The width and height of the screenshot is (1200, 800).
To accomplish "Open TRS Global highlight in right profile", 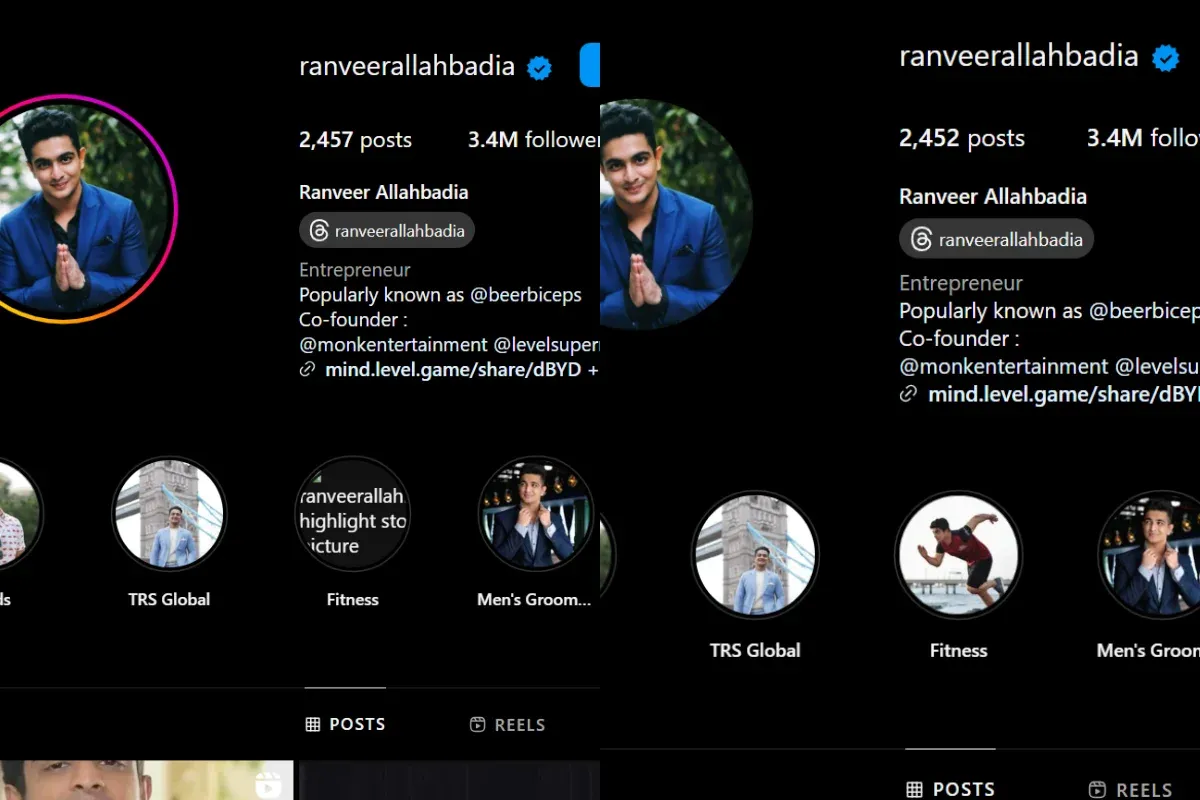I will (755, 554).
